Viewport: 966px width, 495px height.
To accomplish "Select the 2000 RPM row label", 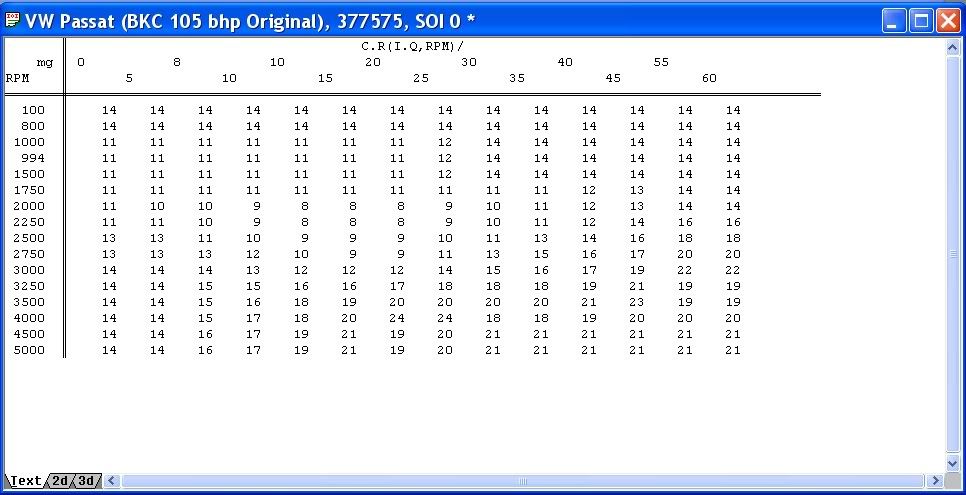I will pyautogui.click(x=30, y=207).
